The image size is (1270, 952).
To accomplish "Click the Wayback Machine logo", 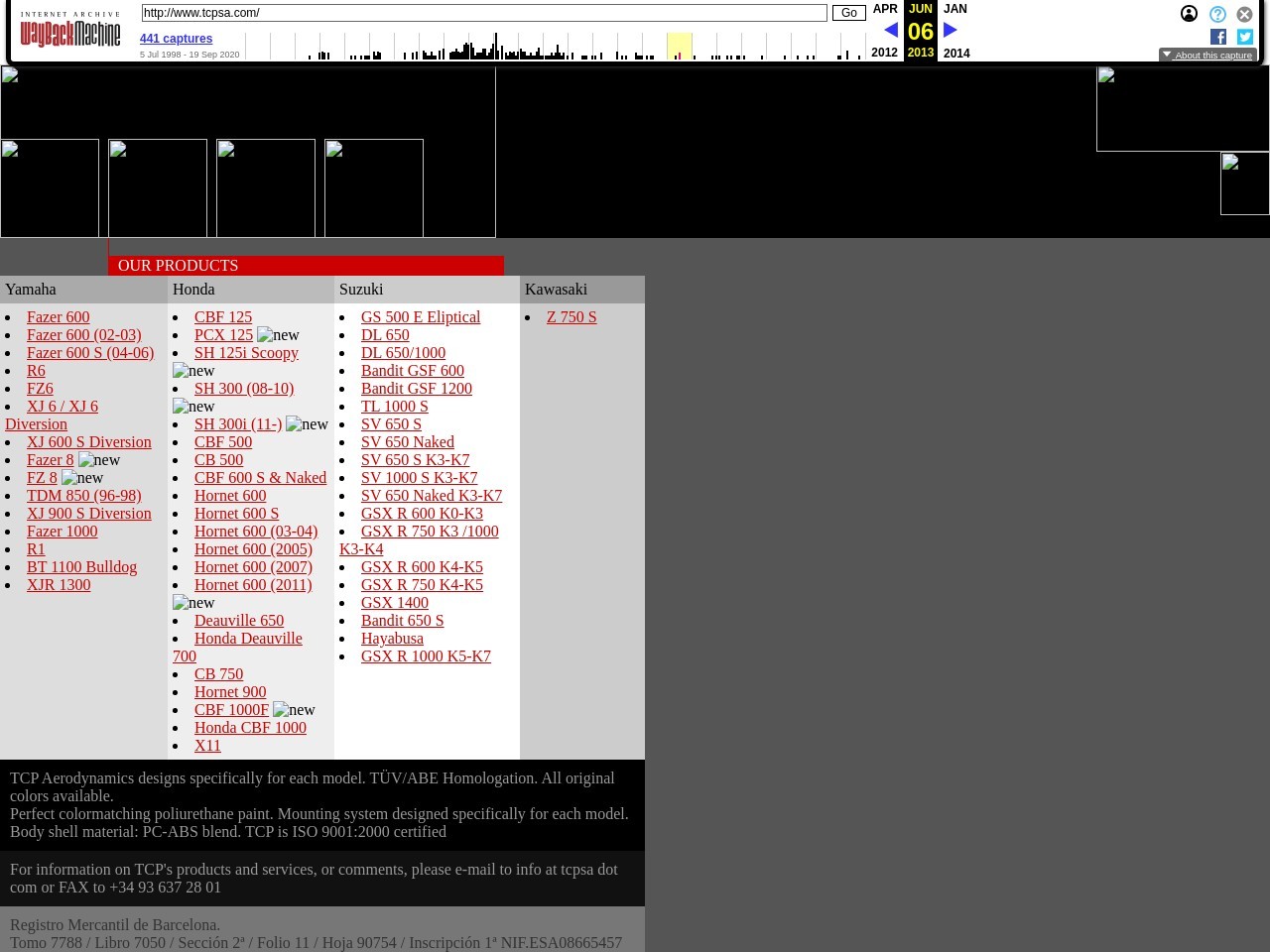I will click(69, 32).
